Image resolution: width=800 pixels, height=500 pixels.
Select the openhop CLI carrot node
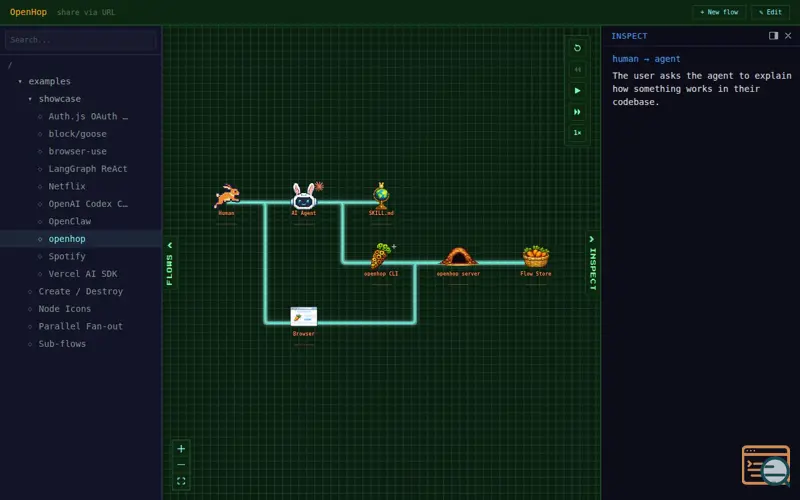click(x=381, y=256)
